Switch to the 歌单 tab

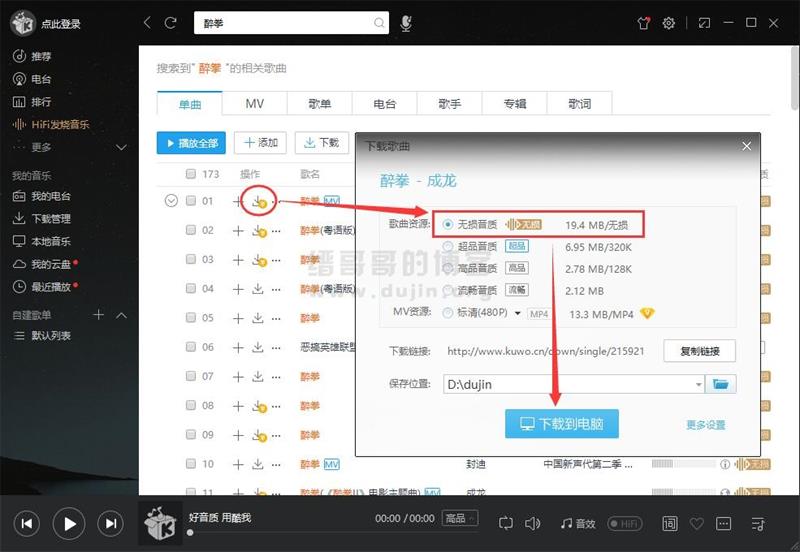tap(320, 104)
